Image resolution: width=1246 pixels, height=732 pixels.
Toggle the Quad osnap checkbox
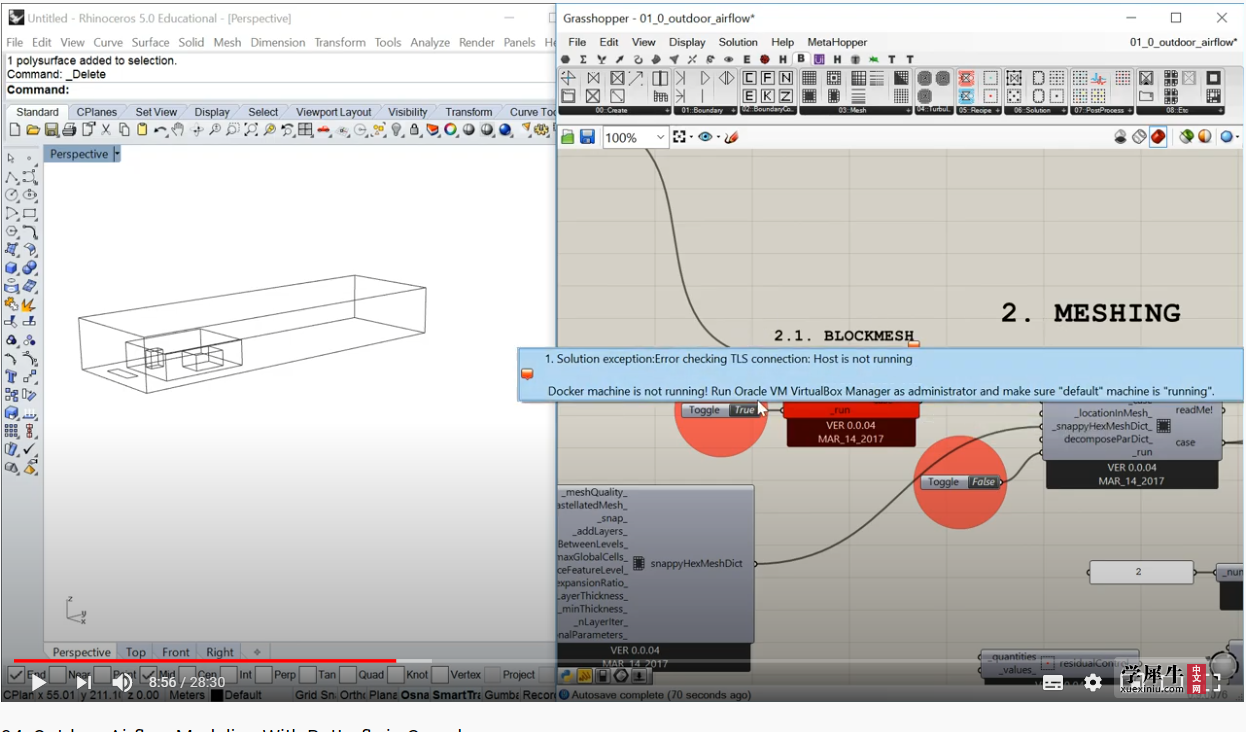pos(348,675)
